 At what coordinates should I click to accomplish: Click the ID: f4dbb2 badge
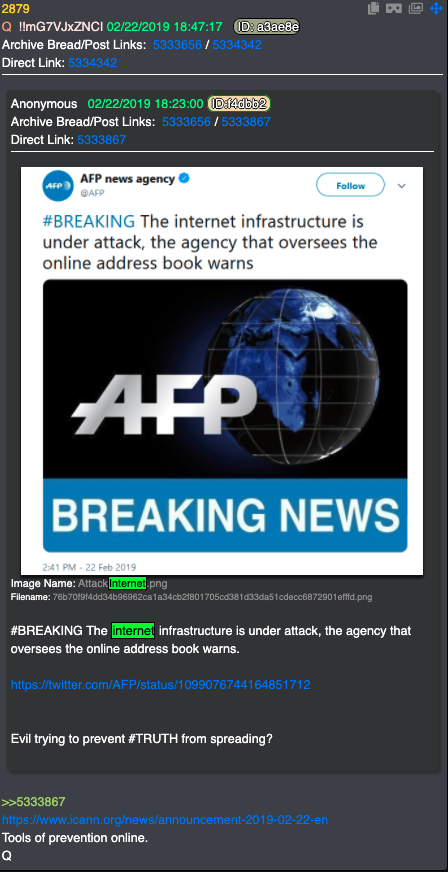point(240,103)
